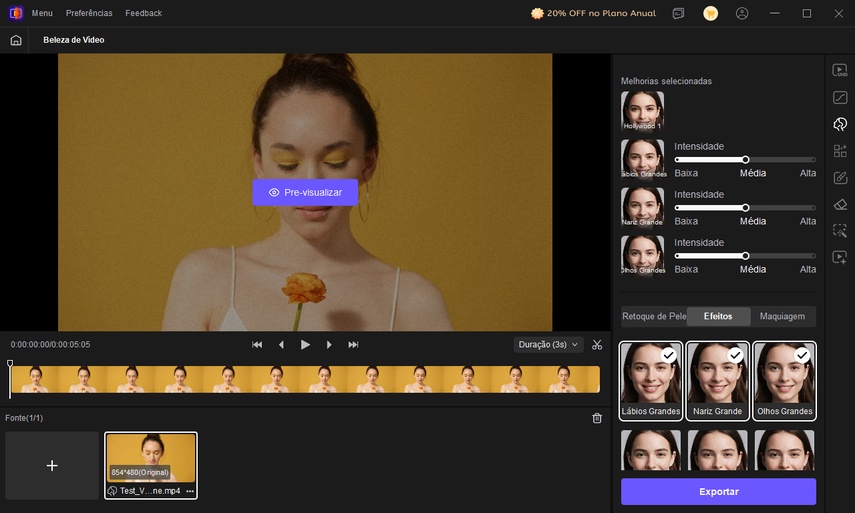The width and height of the screenshot is (855, 513).
Task: Open the Feedback menu item
Action: 143,13
